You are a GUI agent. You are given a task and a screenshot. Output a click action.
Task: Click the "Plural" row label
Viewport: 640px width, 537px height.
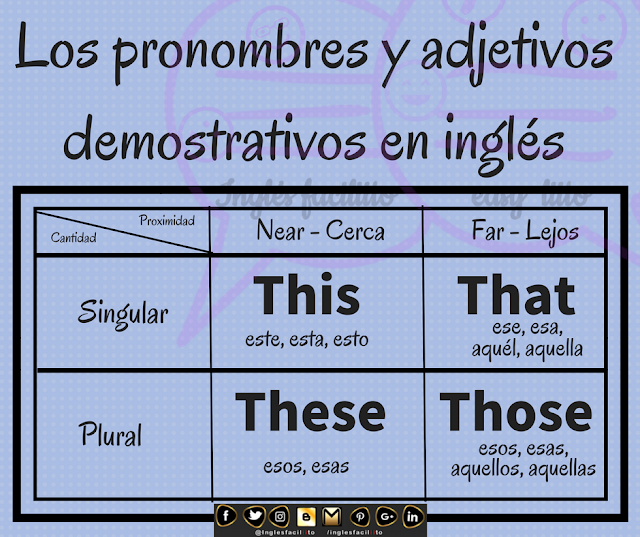(110, 434)
